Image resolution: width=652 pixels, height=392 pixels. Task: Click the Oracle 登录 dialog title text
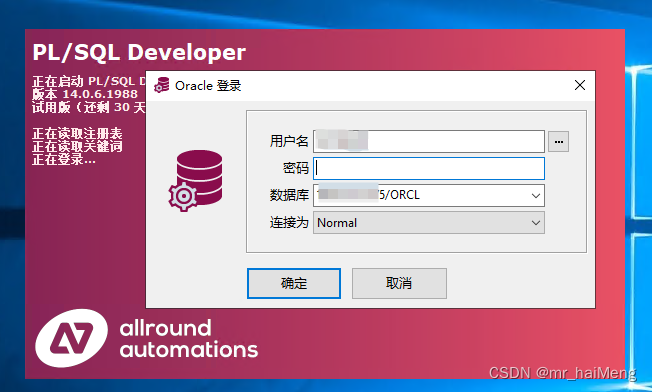(208, 86)
